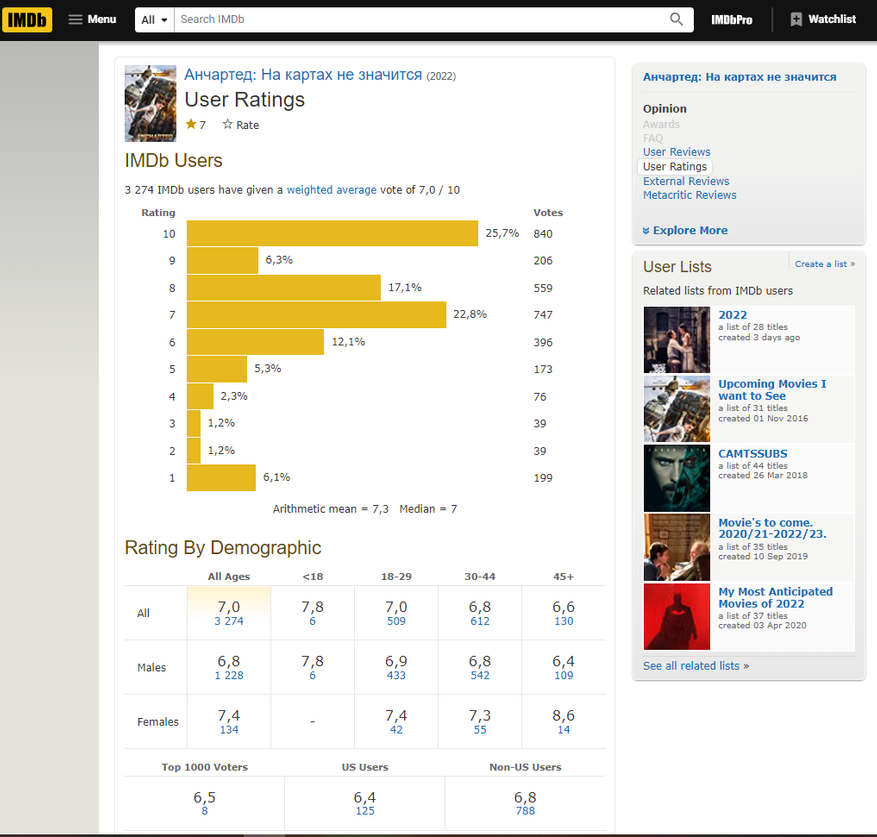
Task: Open the 542 Males 30-44 votes link
Action: click(480, 675)
